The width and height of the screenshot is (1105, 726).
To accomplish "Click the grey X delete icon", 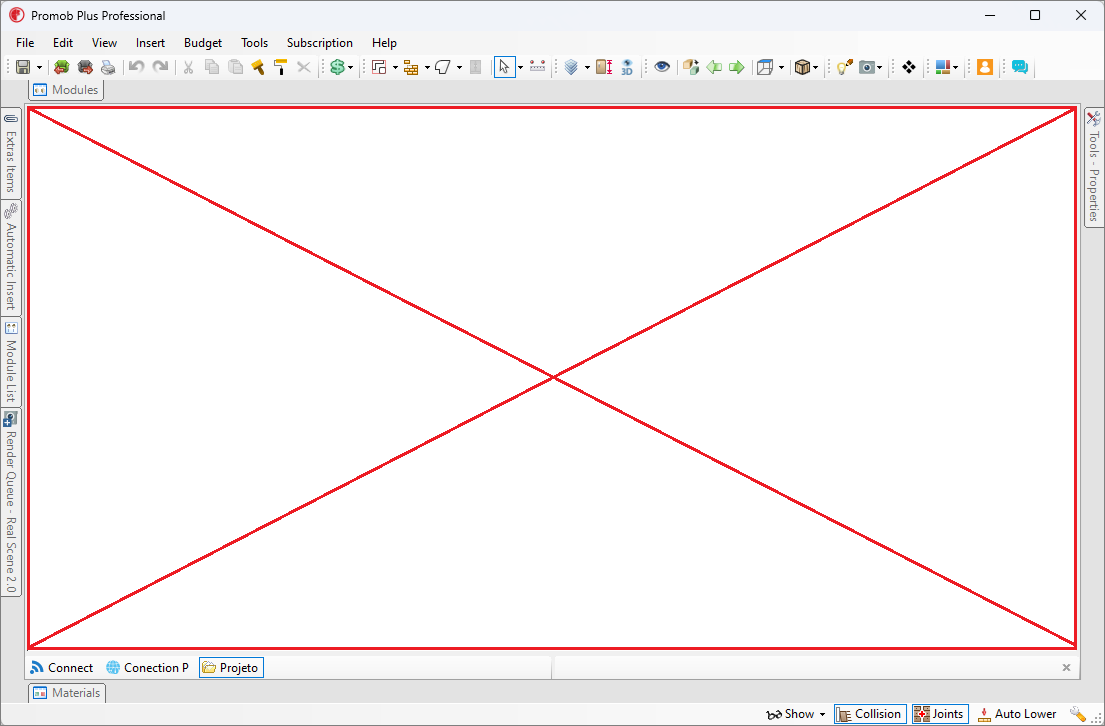I will point(304,67).
